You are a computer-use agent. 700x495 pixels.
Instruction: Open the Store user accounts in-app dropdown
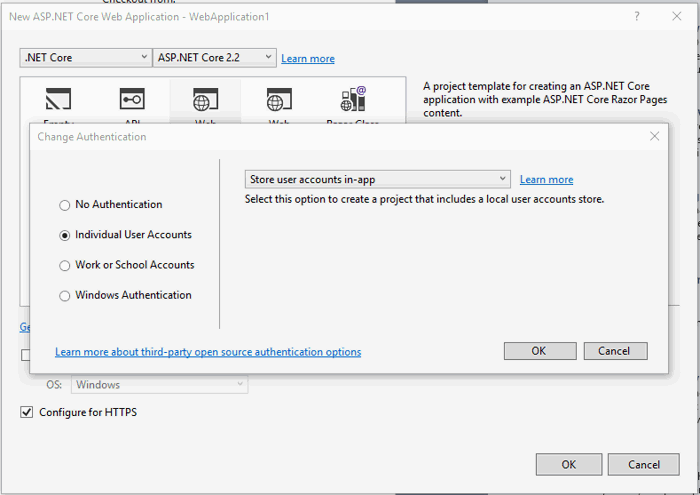[x=377, y=179]
